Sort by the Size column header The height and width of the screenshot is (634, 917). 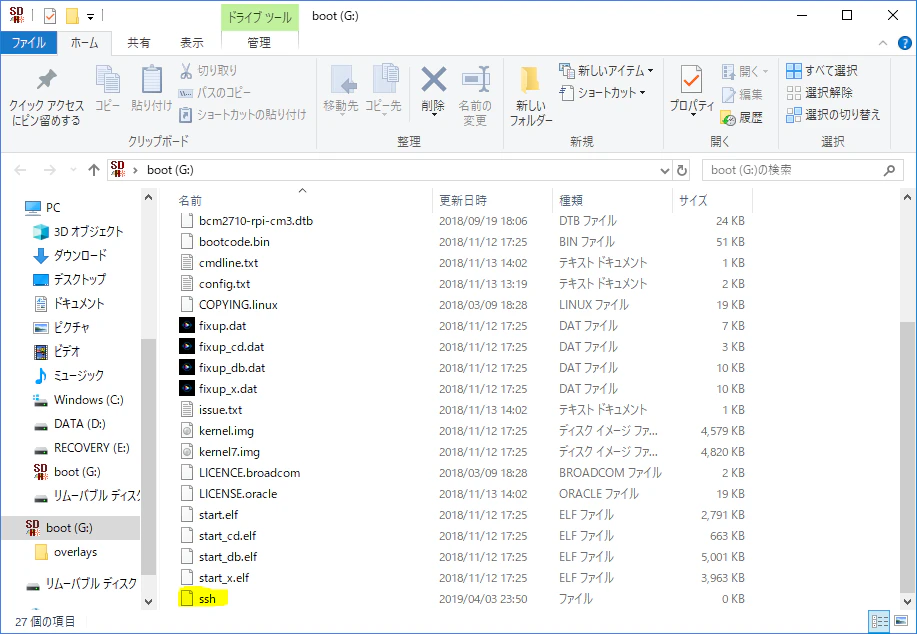[x=712, y=201]
